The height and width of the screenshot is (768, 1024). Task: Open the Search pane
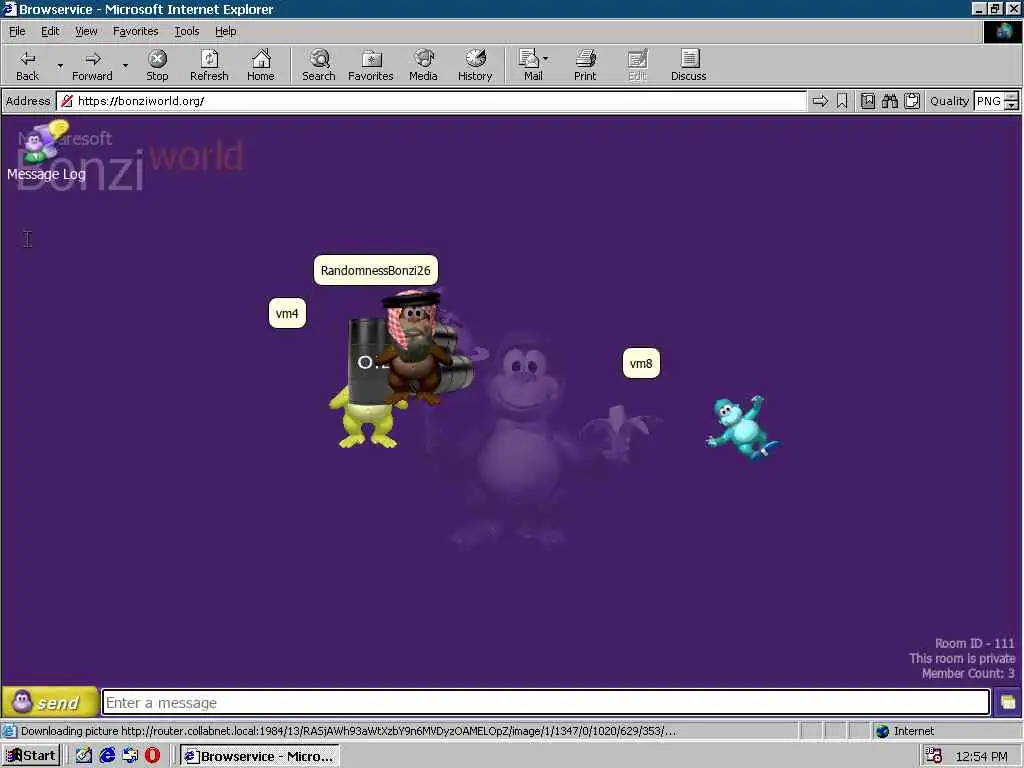pos(319,65)
